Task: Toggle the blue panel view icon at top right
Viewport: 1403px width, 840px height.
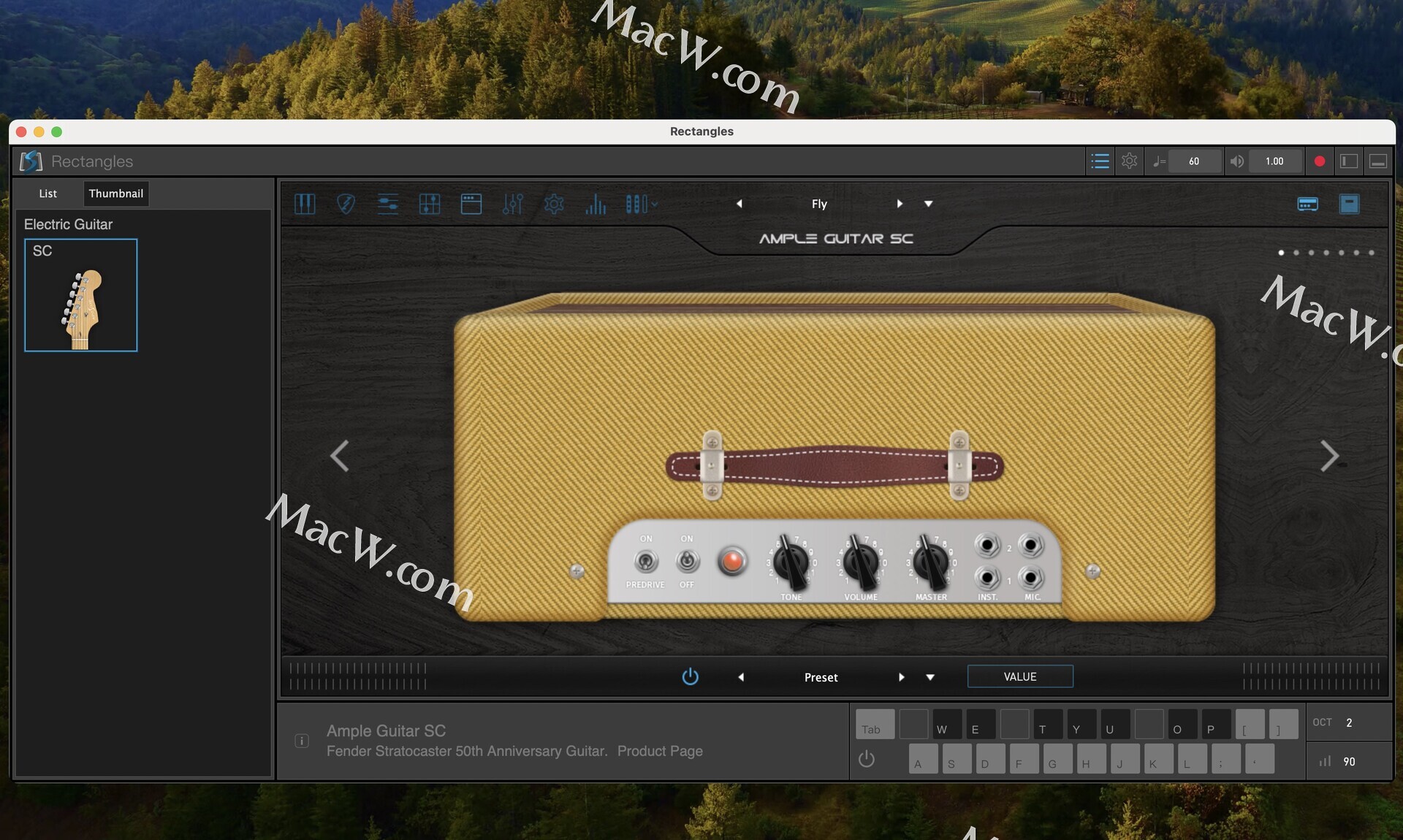Action: pyautogui.click(x=1350, y=204)
